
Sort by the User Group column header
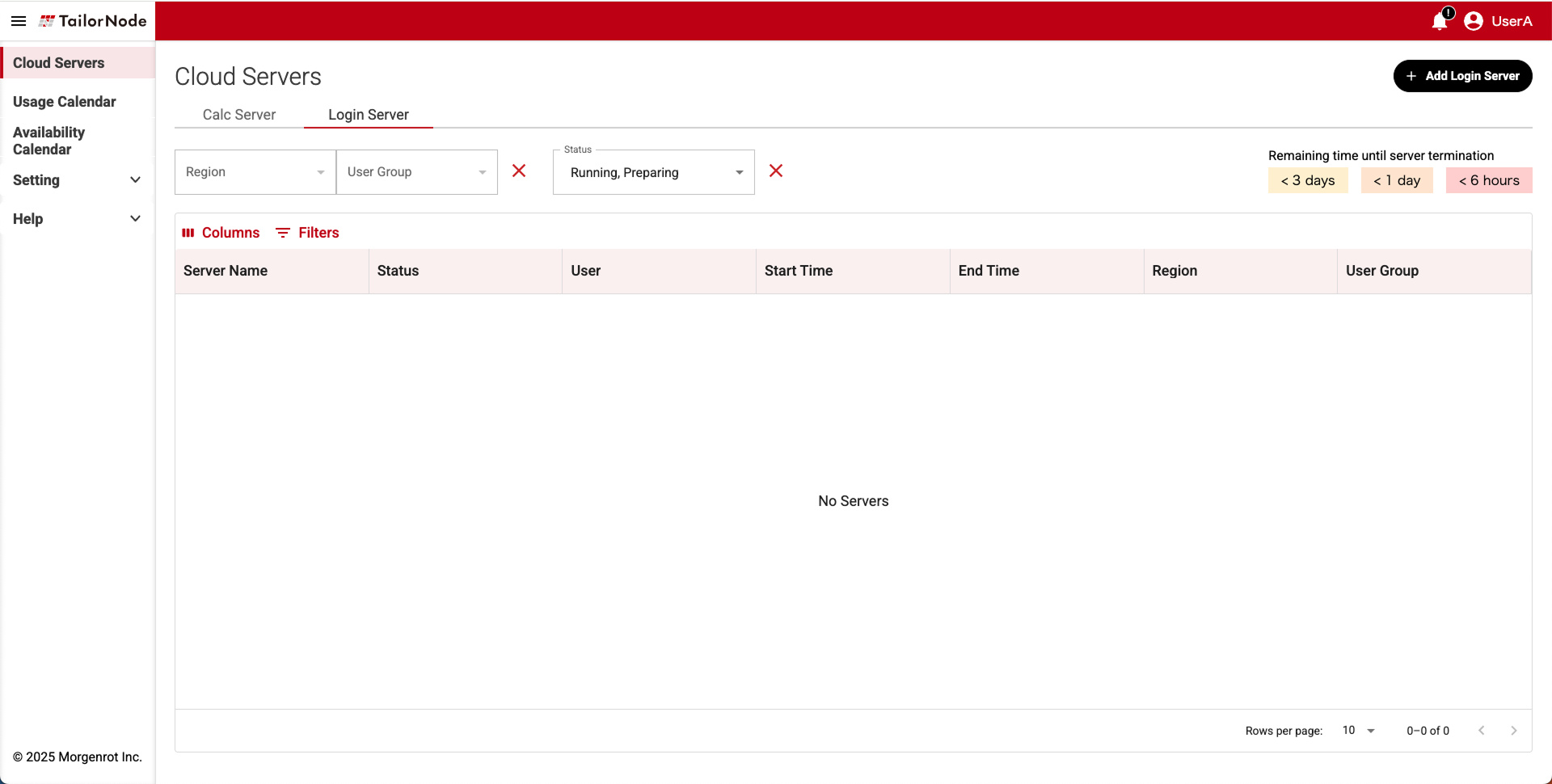1434,271
